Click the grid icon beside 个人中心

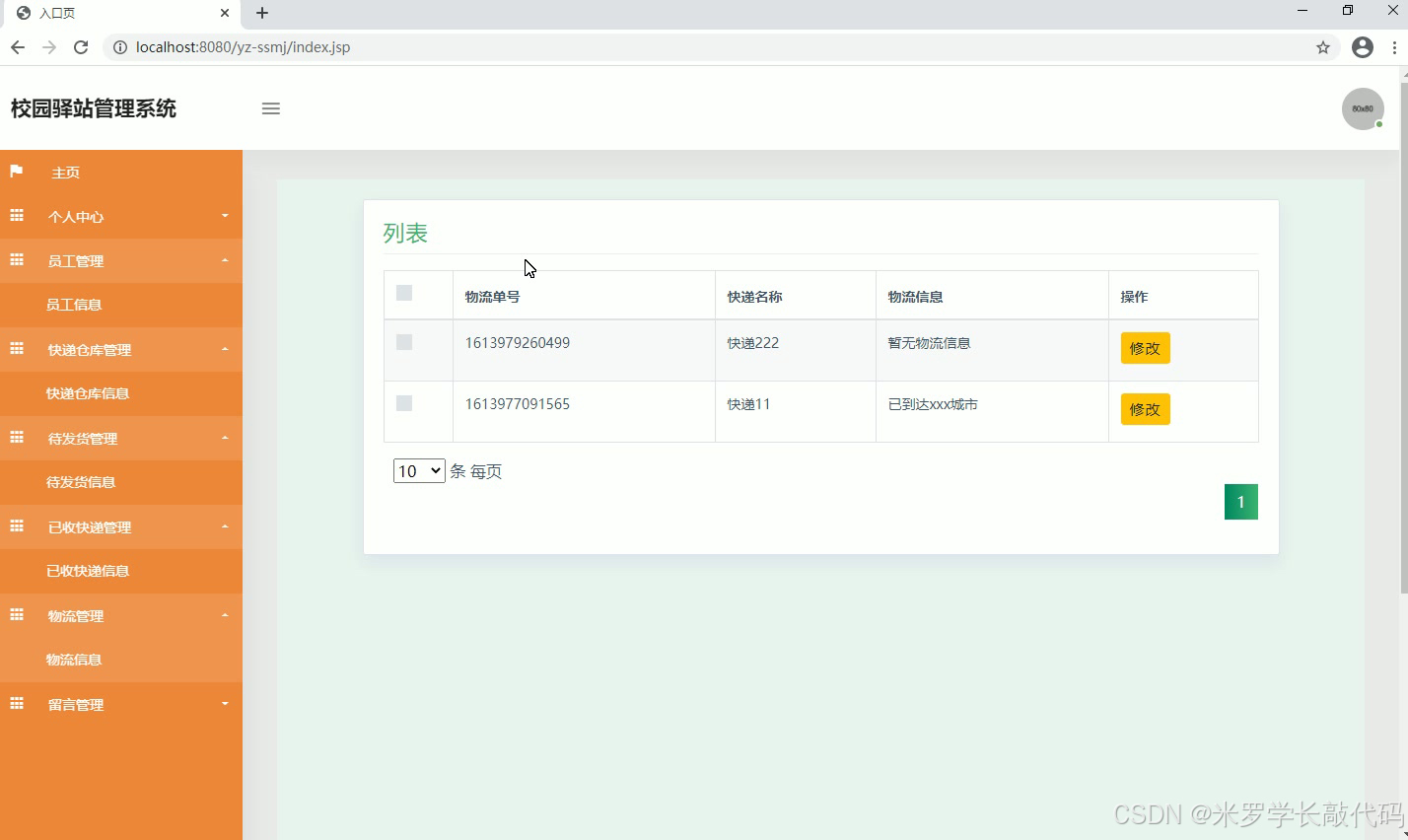pyautogui.click(x=16, y=216)
